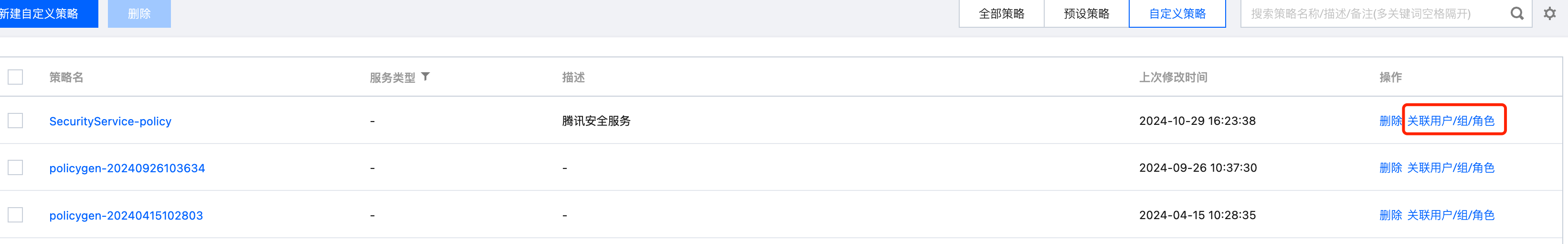Image resolution: width=1568 pixels, height=244 pixels.
Task: Click the 新建自定义策略 button
Action: tap(42, 13)
